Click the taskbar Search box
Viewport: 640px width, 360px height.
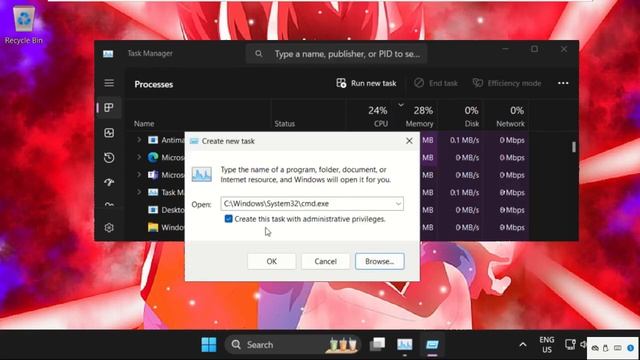click(x=293, y=344)
